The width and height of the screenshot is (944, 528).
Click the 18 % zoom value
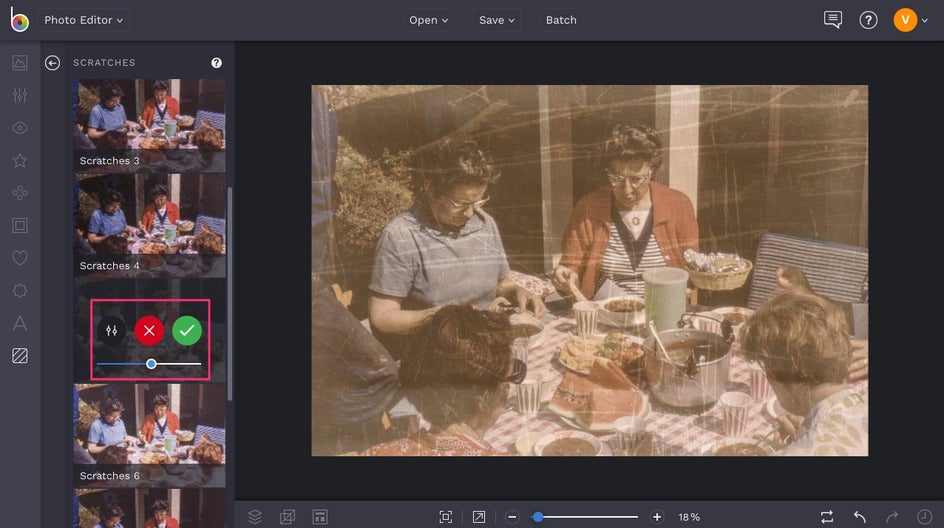(x=689, y=517)
